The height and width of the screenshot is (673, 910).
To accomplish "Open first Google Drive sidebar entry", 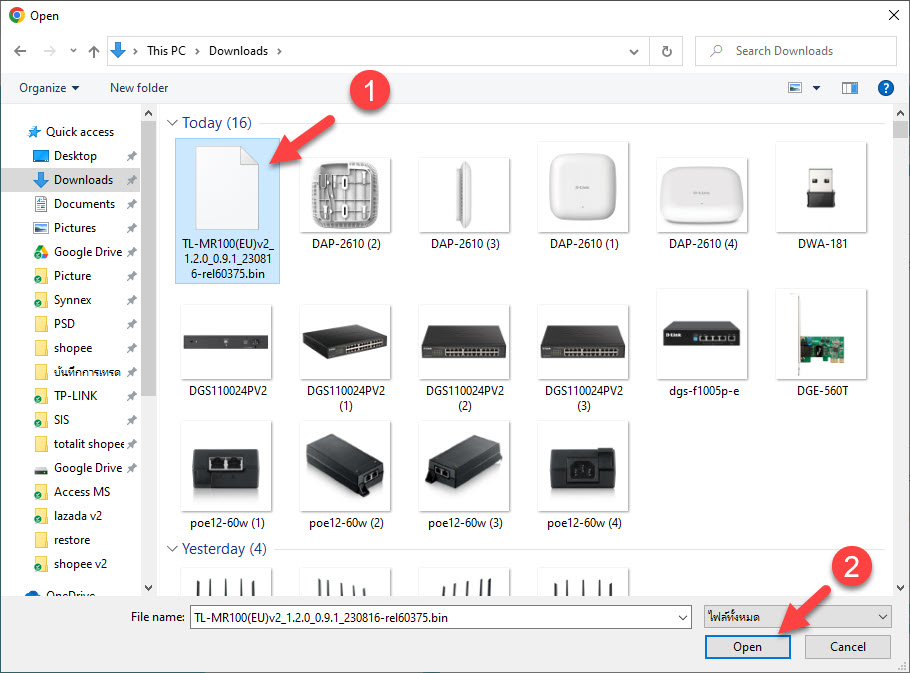I will click(x=88, y=252).
